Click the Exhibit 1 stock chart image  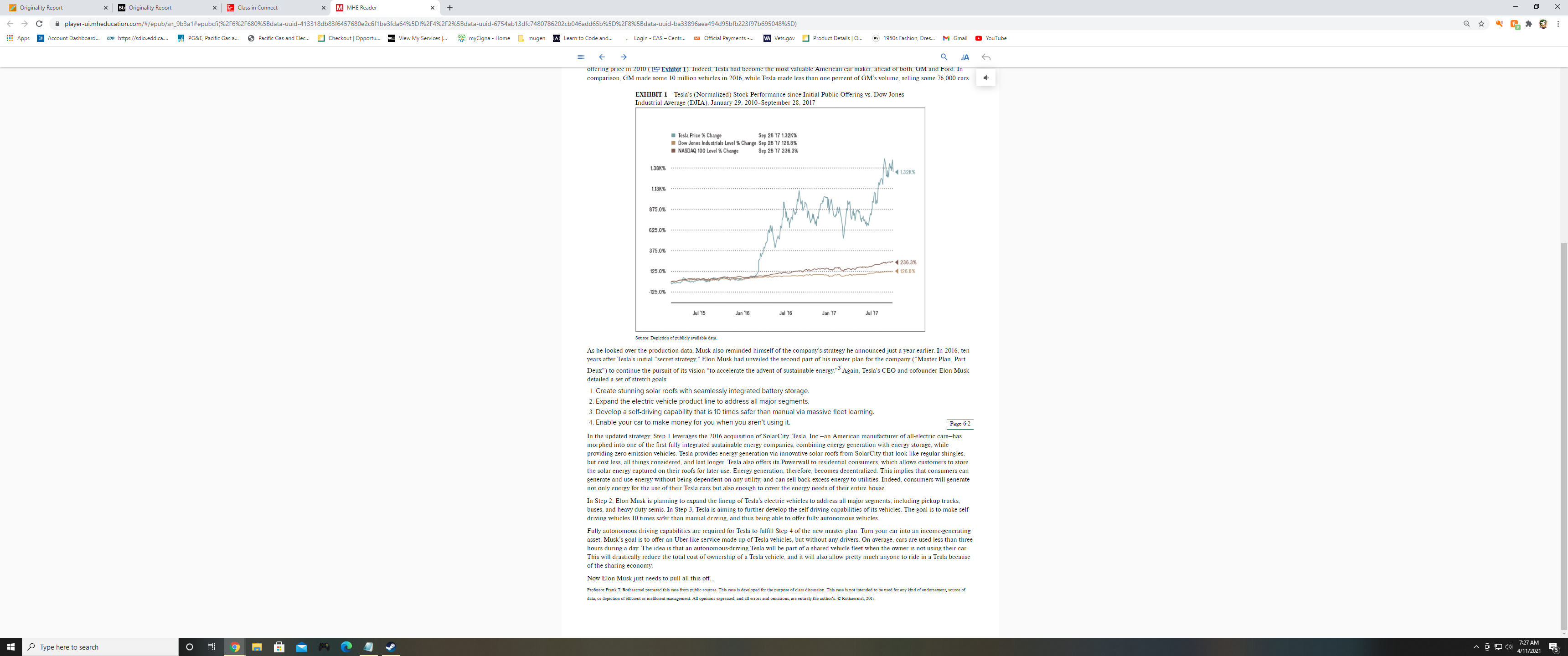[780, 220]
